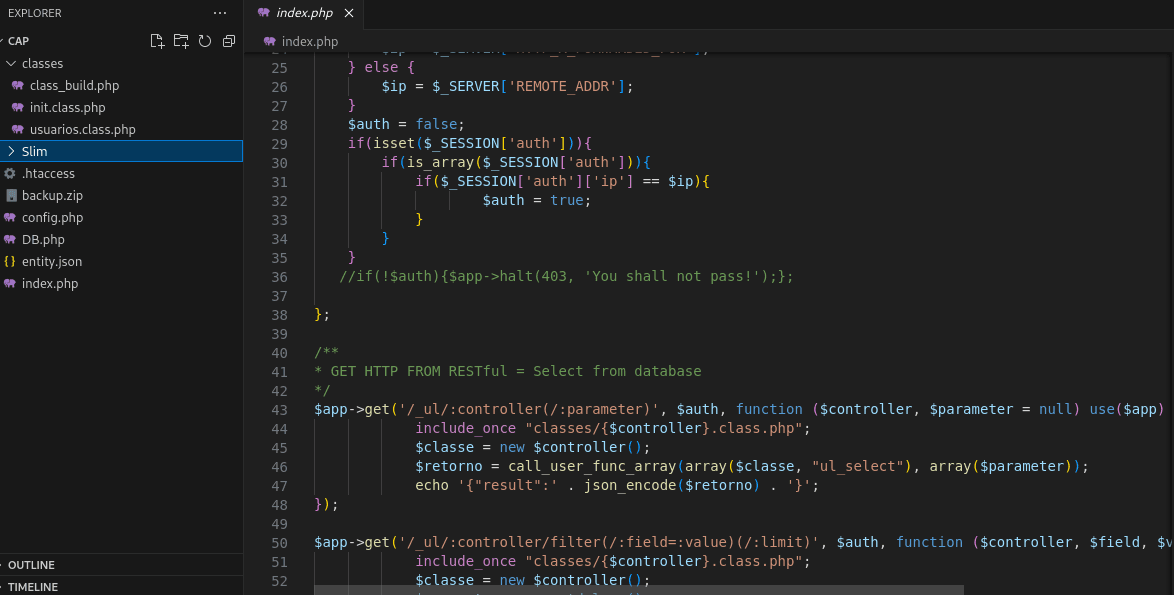The width and height of the screenshot is (1174, 595).
Task: Open class_build.php from the file tree
Action: pos(74,86)
